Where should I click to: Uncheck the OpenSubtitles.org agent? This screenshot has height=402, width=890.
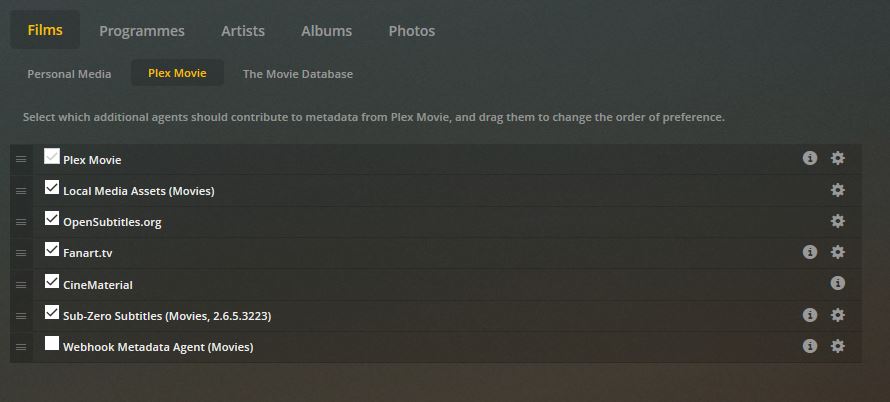52,219
